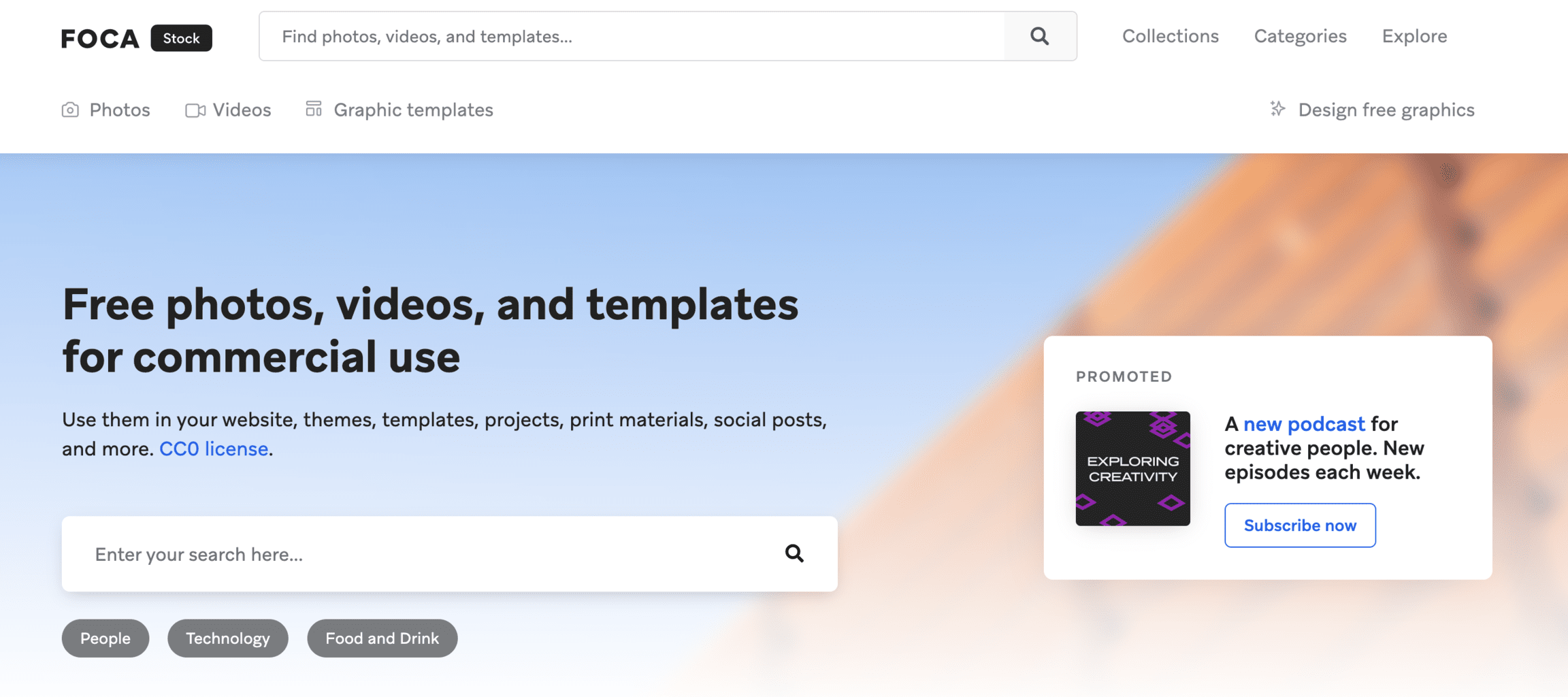Open the CC0 license link
The width and height of the screenshot is (1568, 697).
pos(214,449)
